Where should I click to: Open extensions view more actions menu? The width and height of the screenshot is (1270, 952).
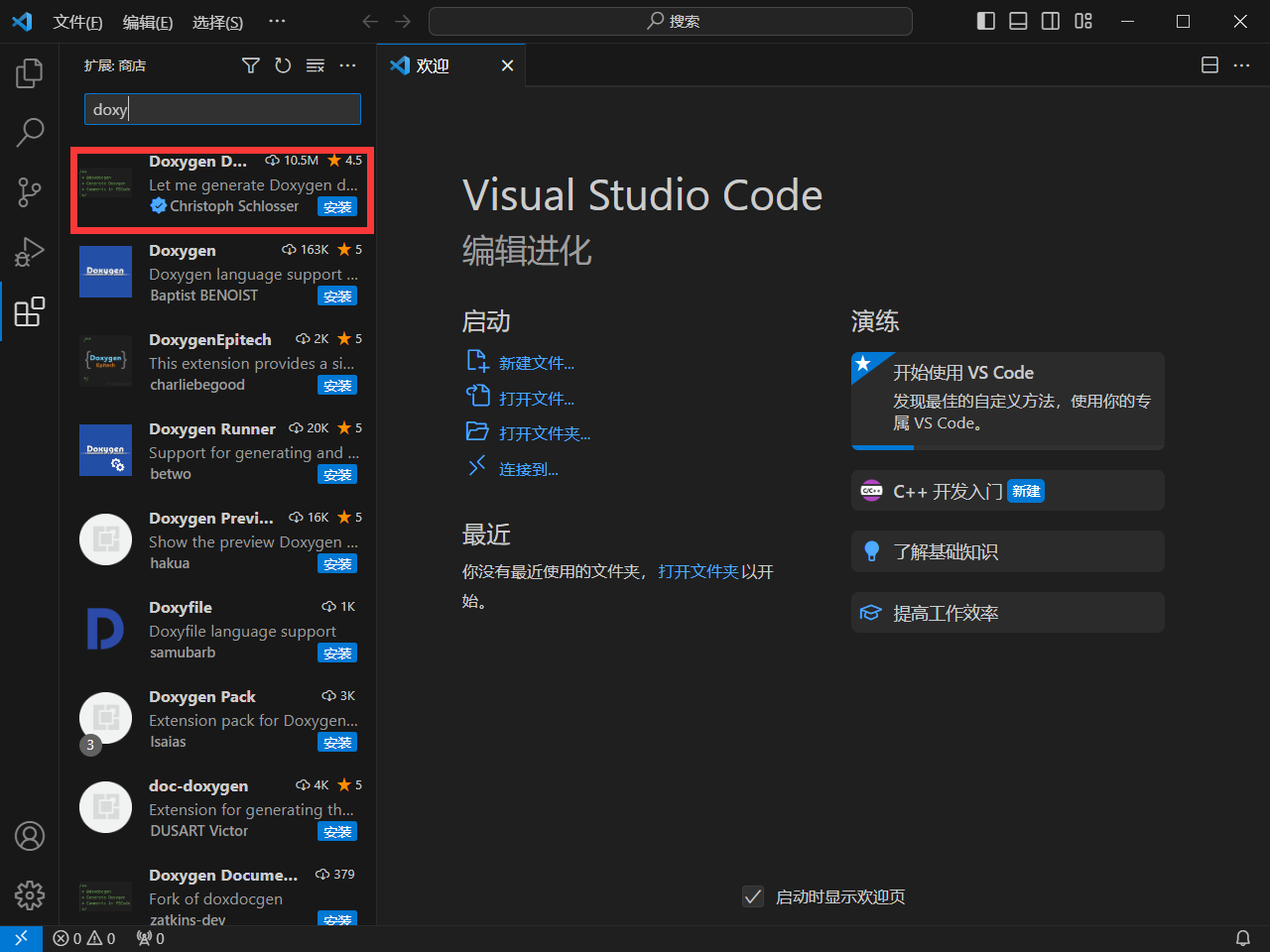pyautogui.click(x=347, y=65)
